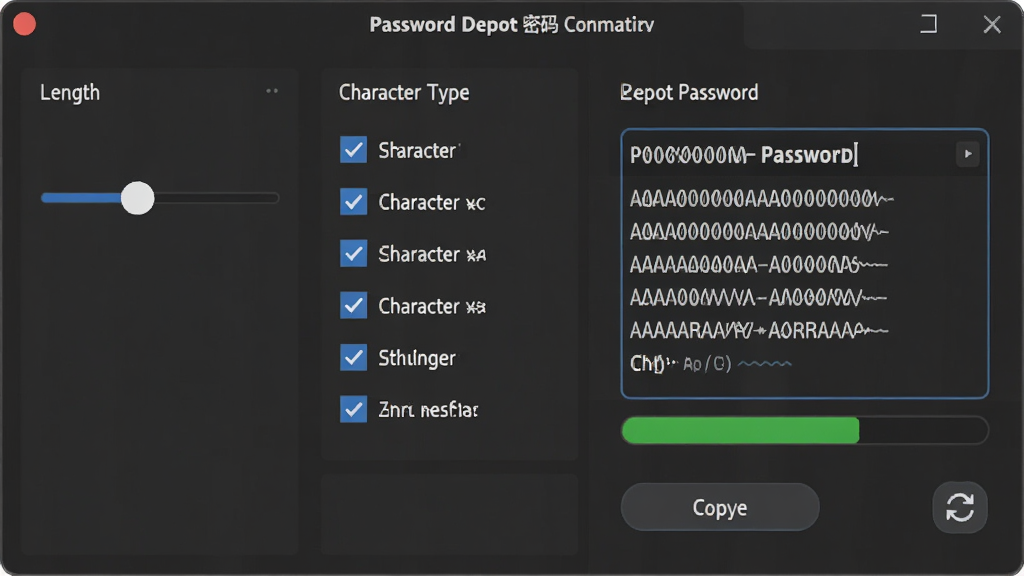Screen dimensions: 1024x576
Task: Disable the 'Sthunger' checkbox
Action: [353, 357]
